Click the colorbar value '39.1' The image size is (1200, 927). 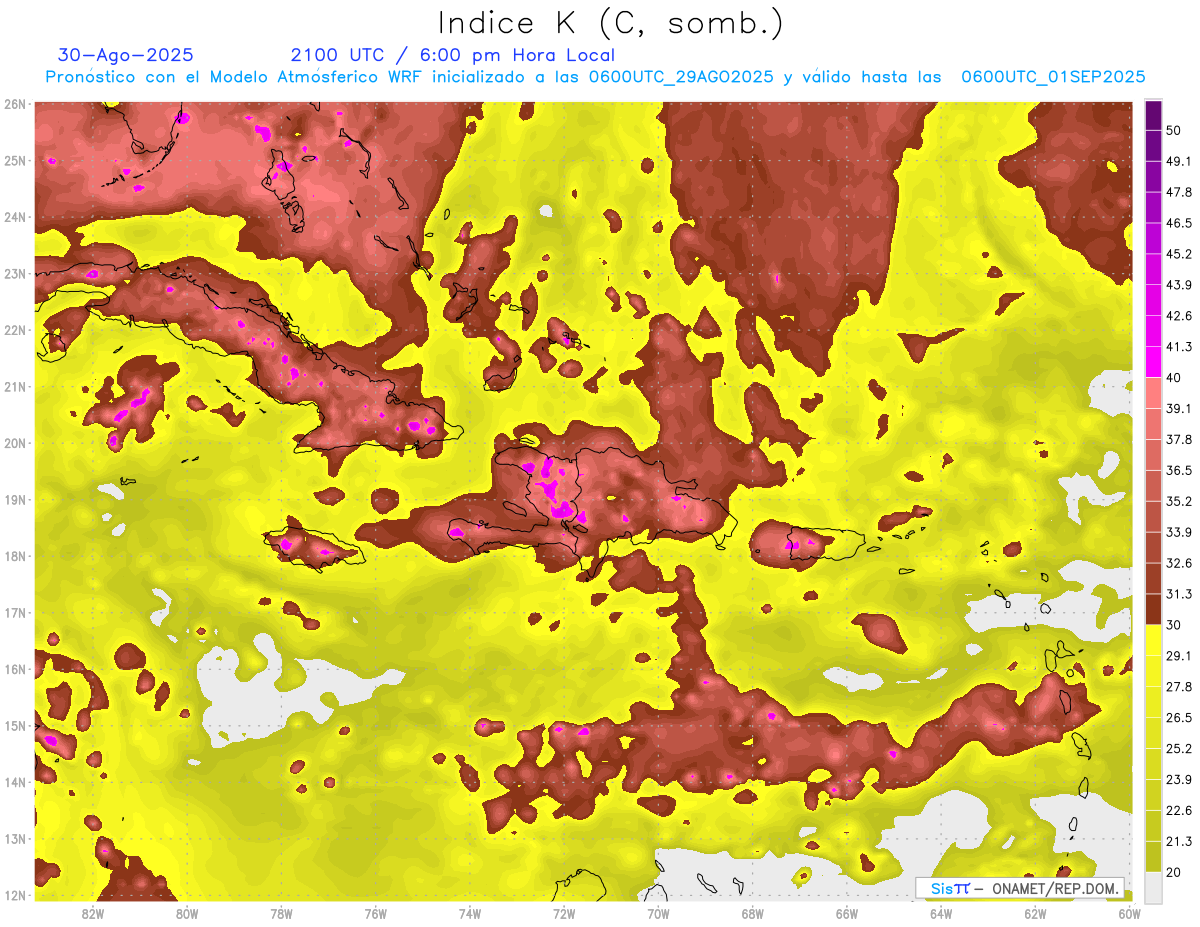coord(1179,409)
